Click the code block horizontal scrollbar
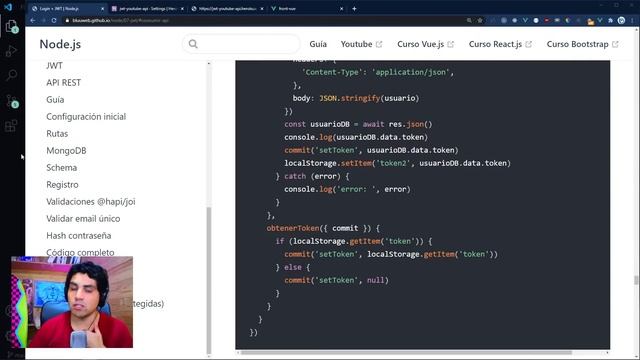640x360 pixels. (406, 353)
